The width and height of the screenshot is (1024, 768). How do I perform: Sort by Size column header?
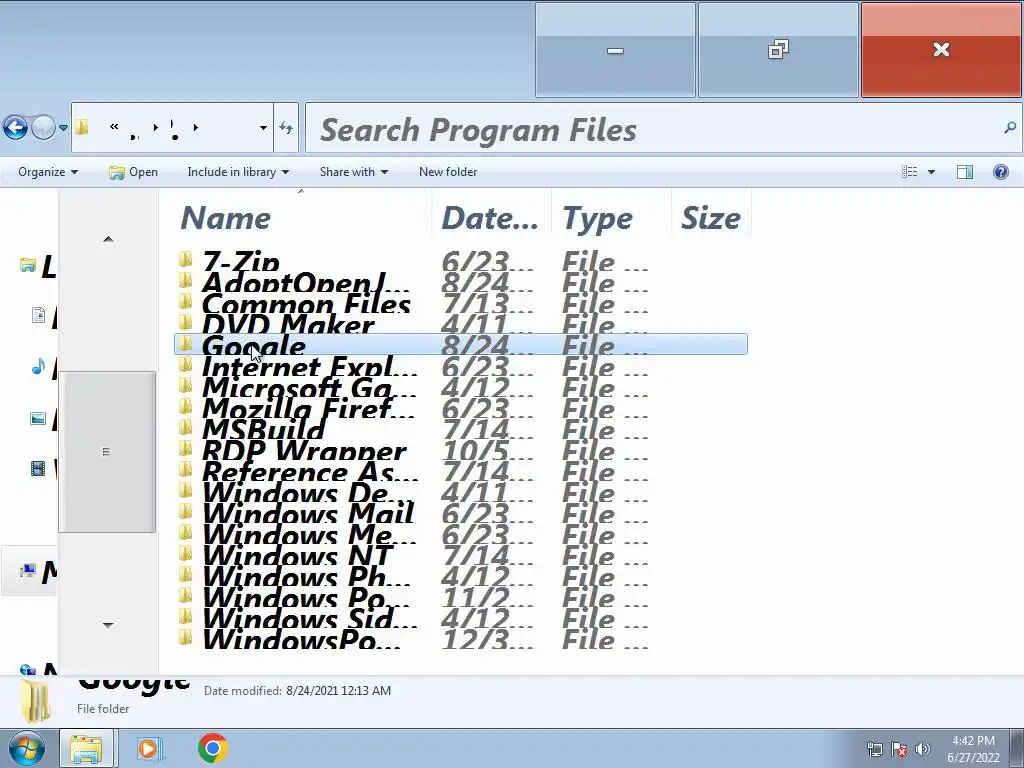tap(711, 217)
